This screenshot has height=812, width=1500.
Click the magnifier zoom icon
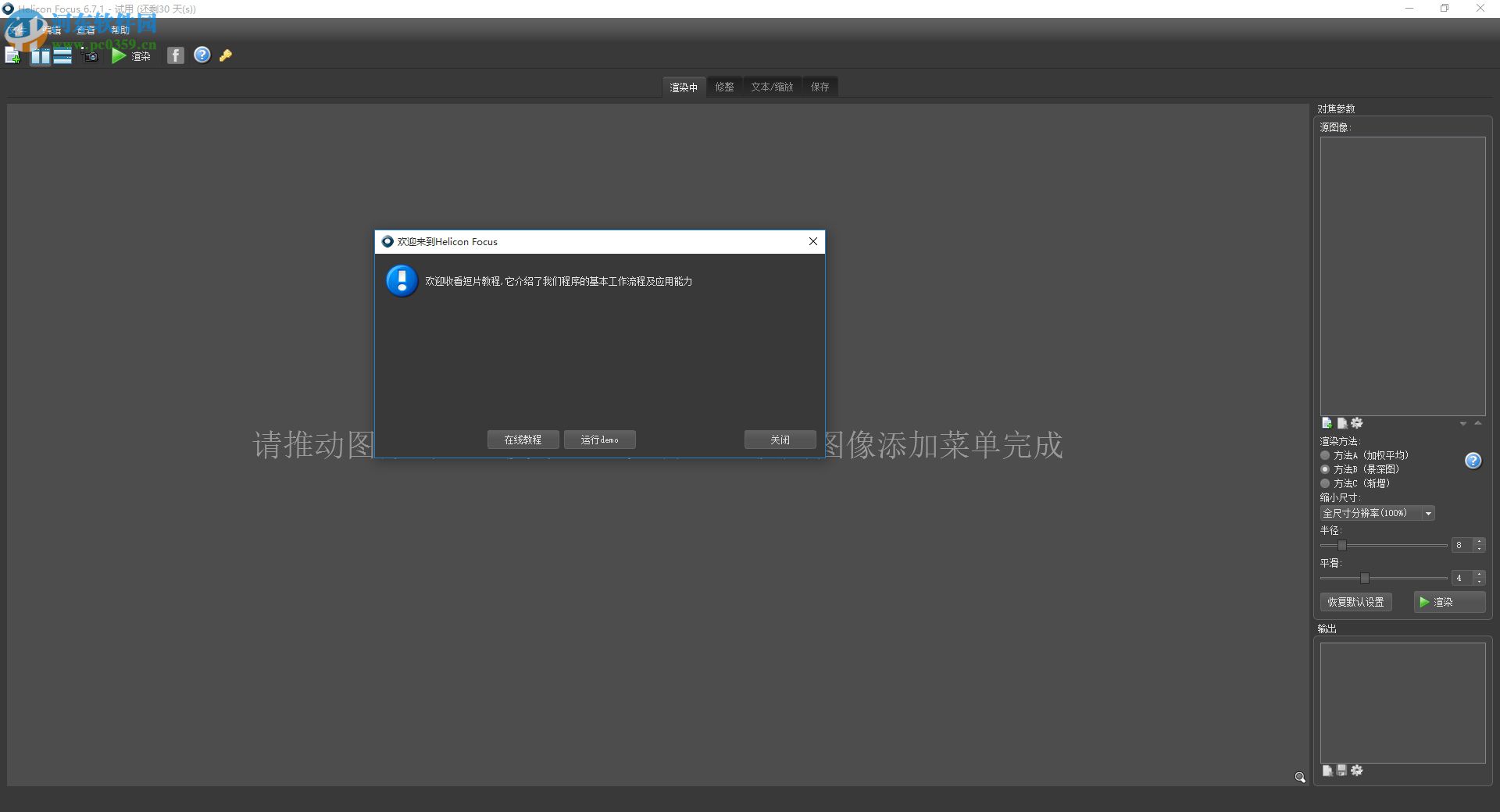(1300, 778)
